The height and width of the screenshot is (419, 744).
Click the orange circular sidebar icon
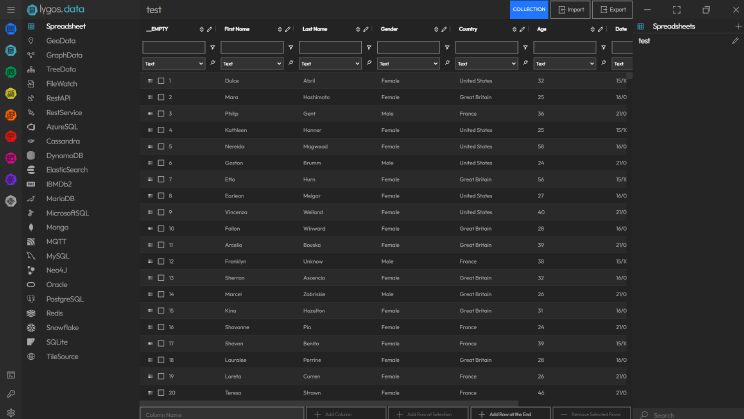pyautogui.click(x=10, y=115)
